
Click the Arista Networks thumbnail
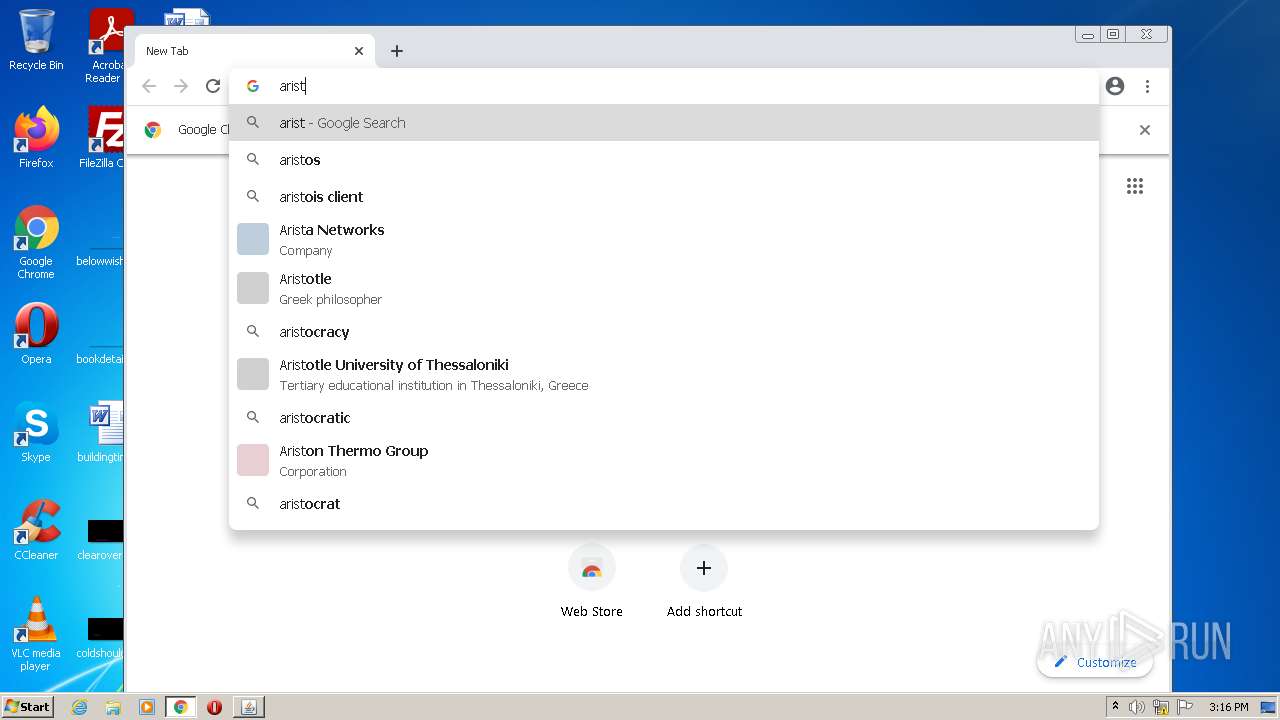(253, 239)
